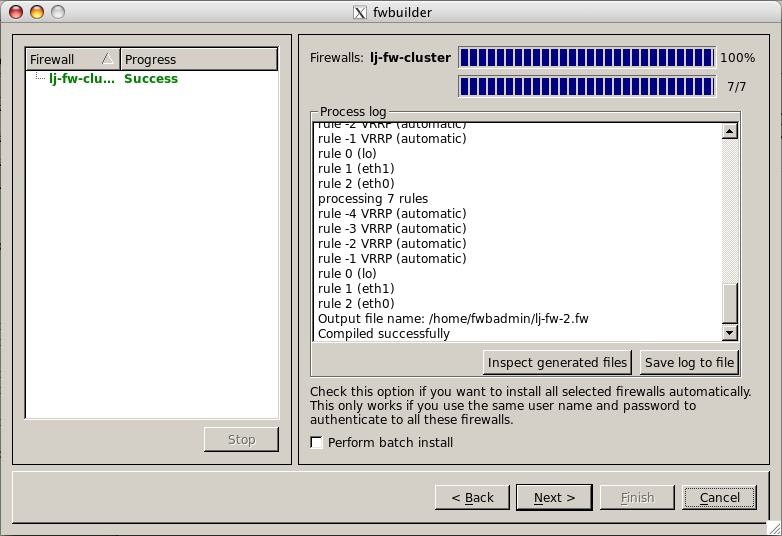Go to previous step with Back

[472, 497]
